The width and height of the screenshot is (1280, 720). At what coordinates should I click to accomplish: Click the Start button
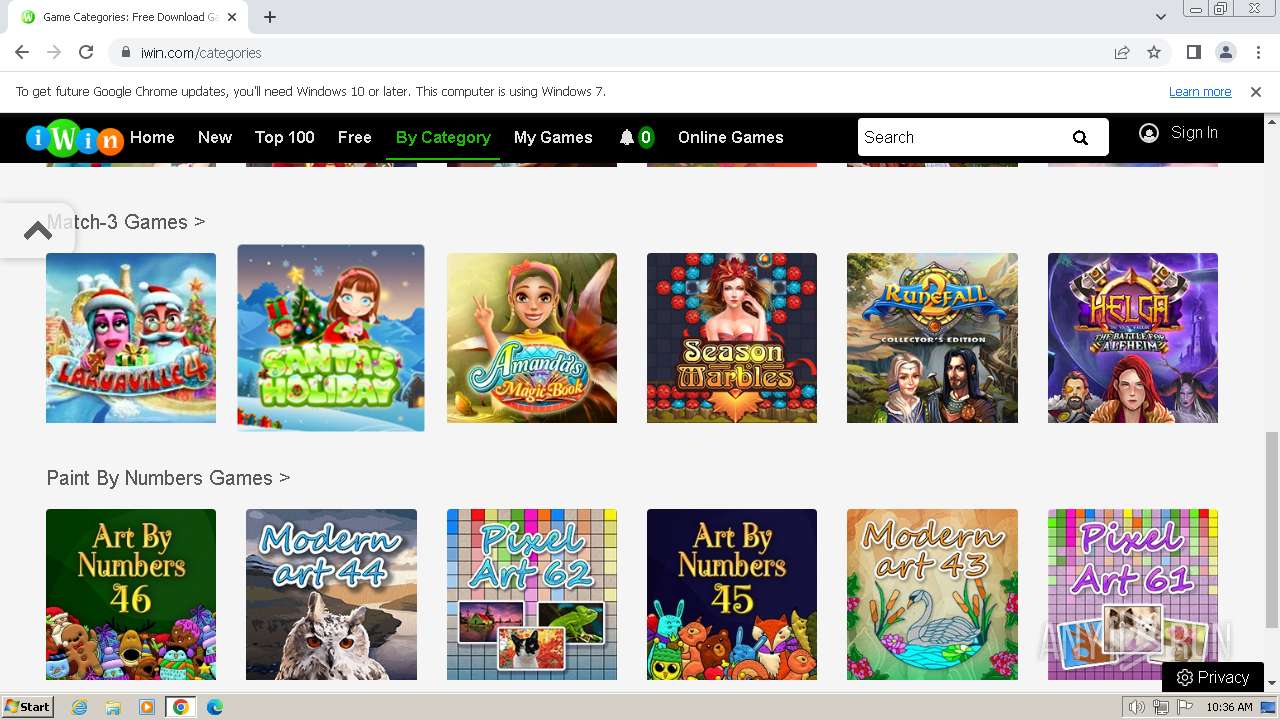(28, 707)
